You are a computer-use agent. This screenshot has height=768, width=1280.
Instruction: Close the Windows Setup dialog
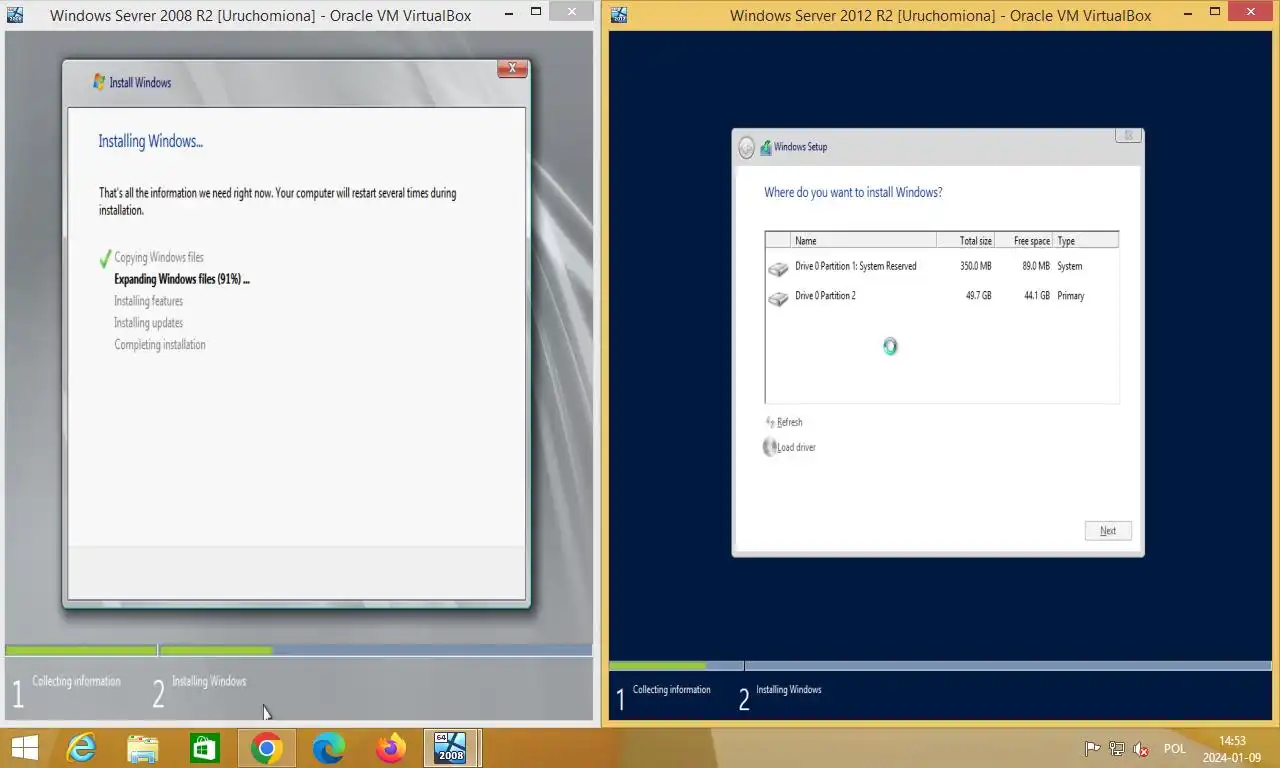[x=1128, y=135]
